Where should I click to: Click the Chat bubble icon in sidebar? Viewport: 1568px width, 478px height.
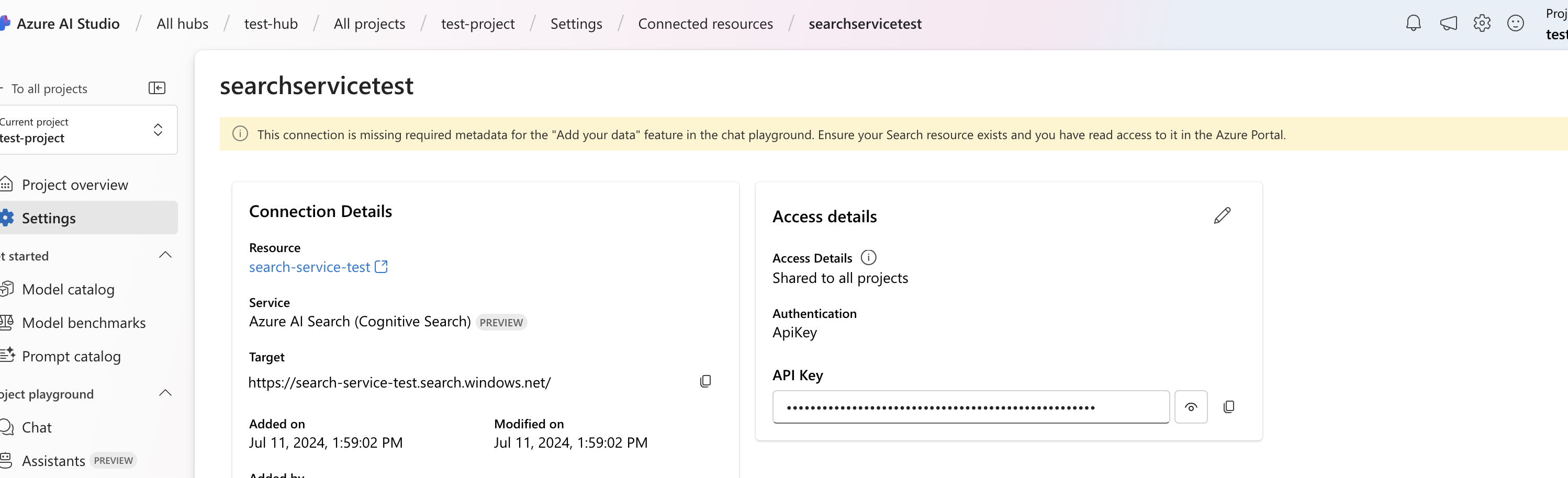(7, 427)
